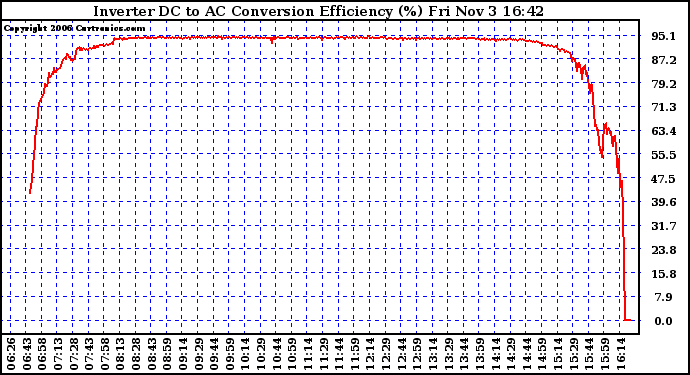Click the curve's starting point near 06:43
The image size is (690, 375).
[29, 192]
